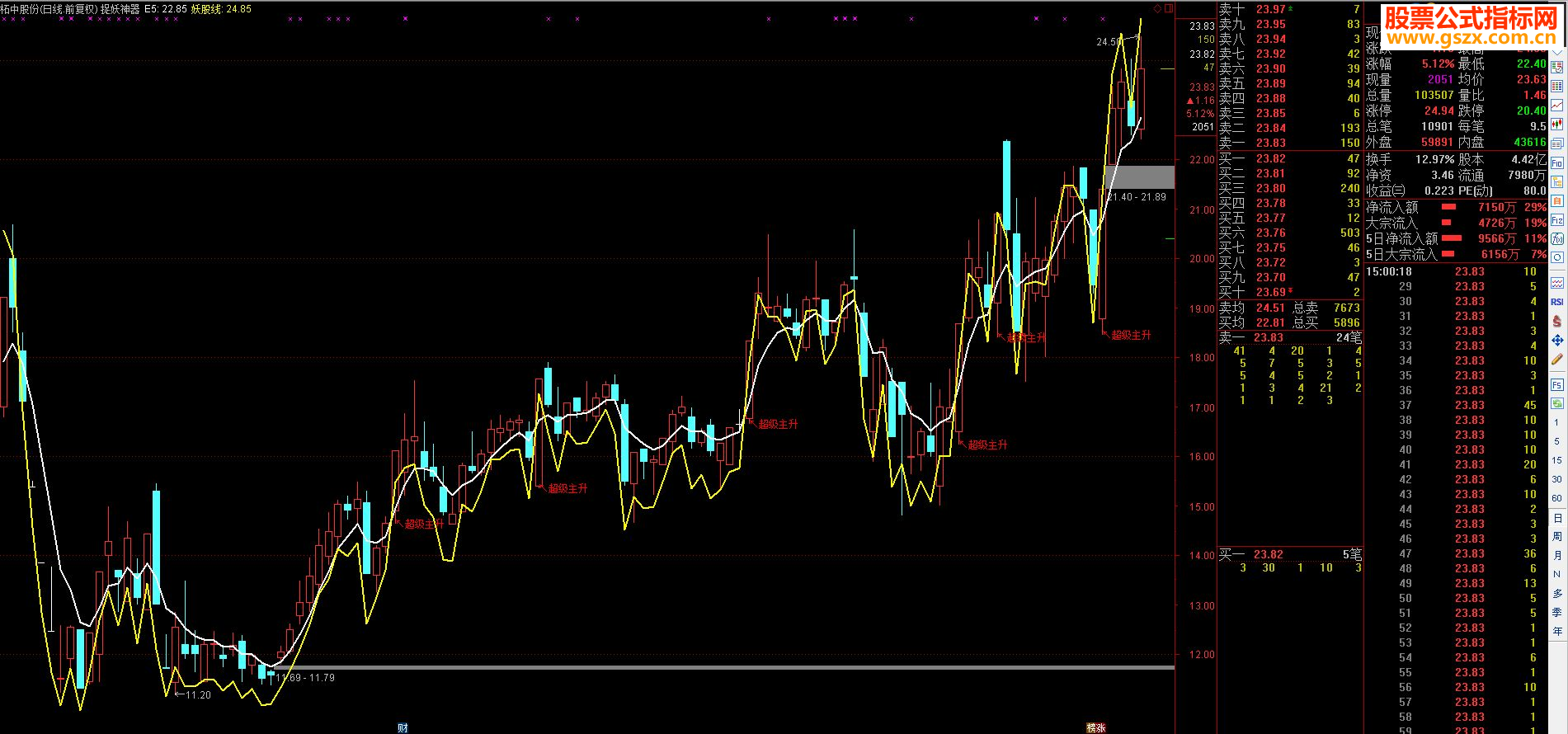The image size is (1568, 734).
Task: Click the red diamond icon atop chart
Action: click(x=1157, y=8)
